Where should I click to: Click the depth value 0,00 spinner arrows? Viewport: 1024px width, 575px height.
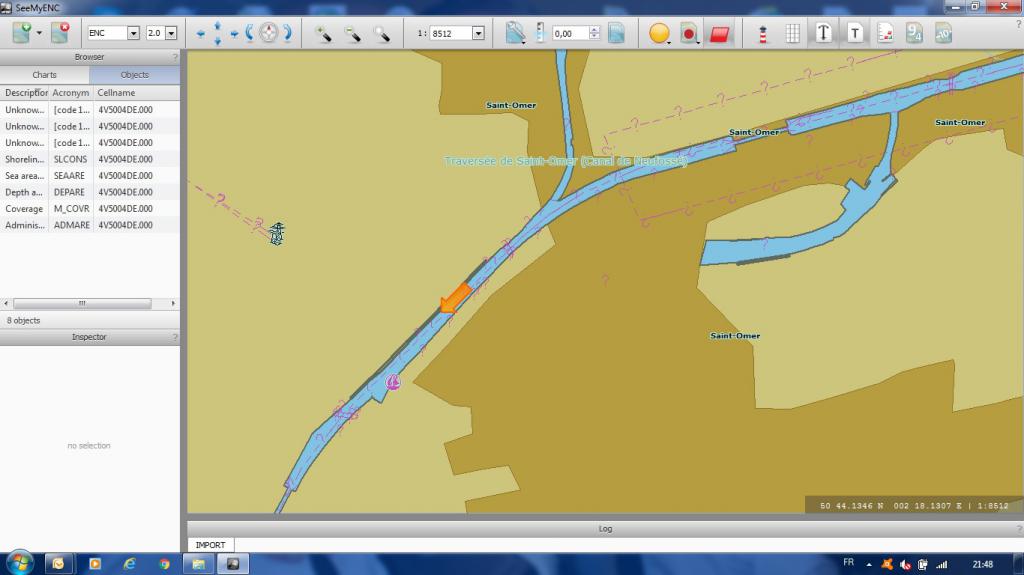pyautogui.click(x=595, y=33)
